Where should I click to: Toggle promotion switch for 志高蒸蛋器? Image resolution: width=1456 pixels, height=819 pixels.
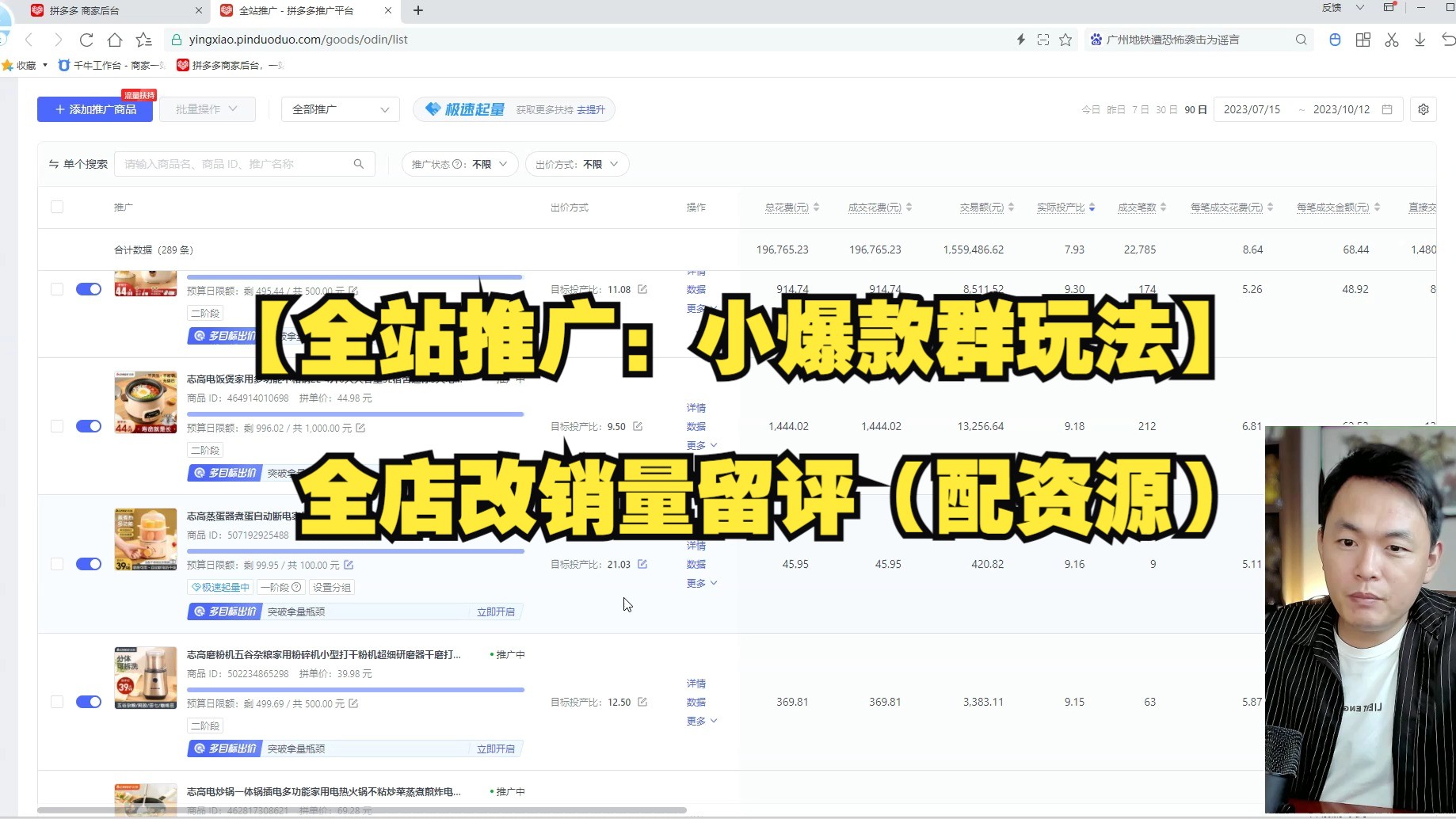point(89,564)
